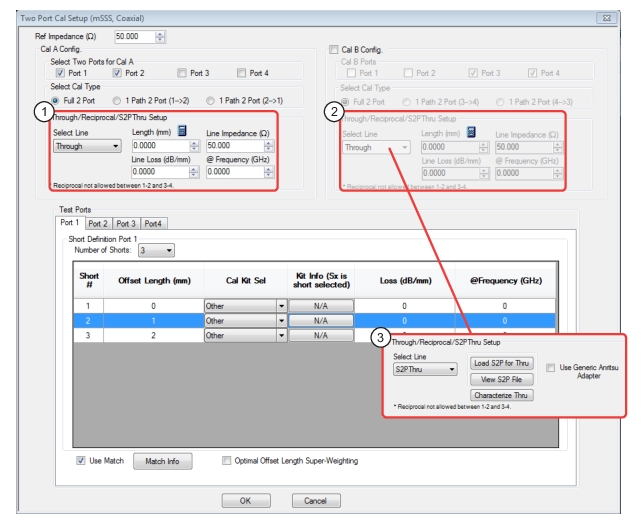Select short row number 2

[88, 321]
